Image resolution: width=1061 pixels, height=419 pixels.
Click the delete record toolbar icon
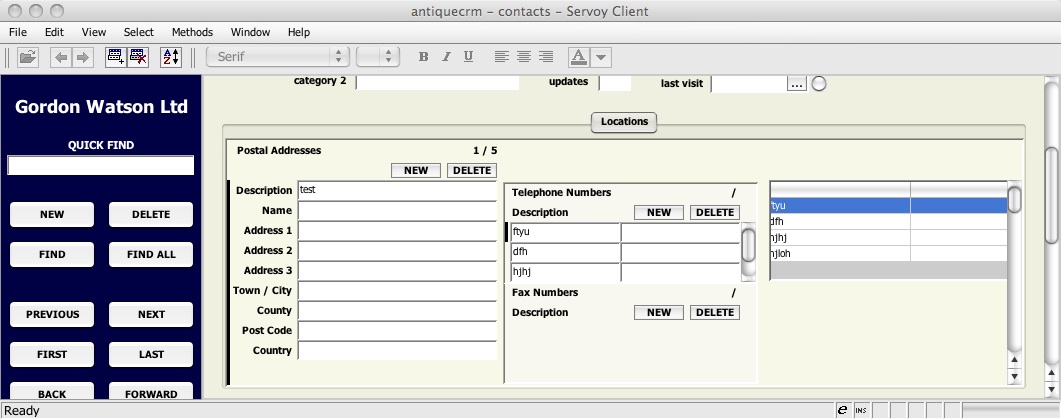(x=138, y=57)
